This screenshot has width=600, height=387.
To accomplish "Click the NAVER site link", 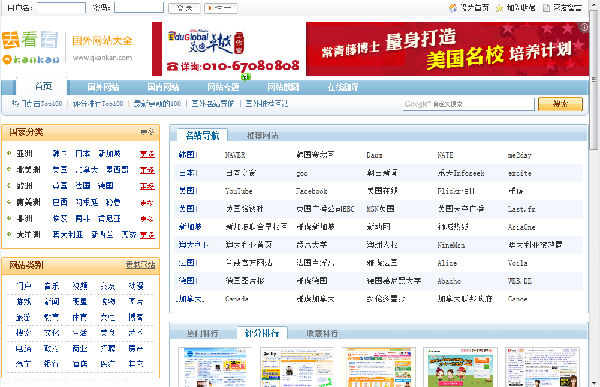I will 235,155.
